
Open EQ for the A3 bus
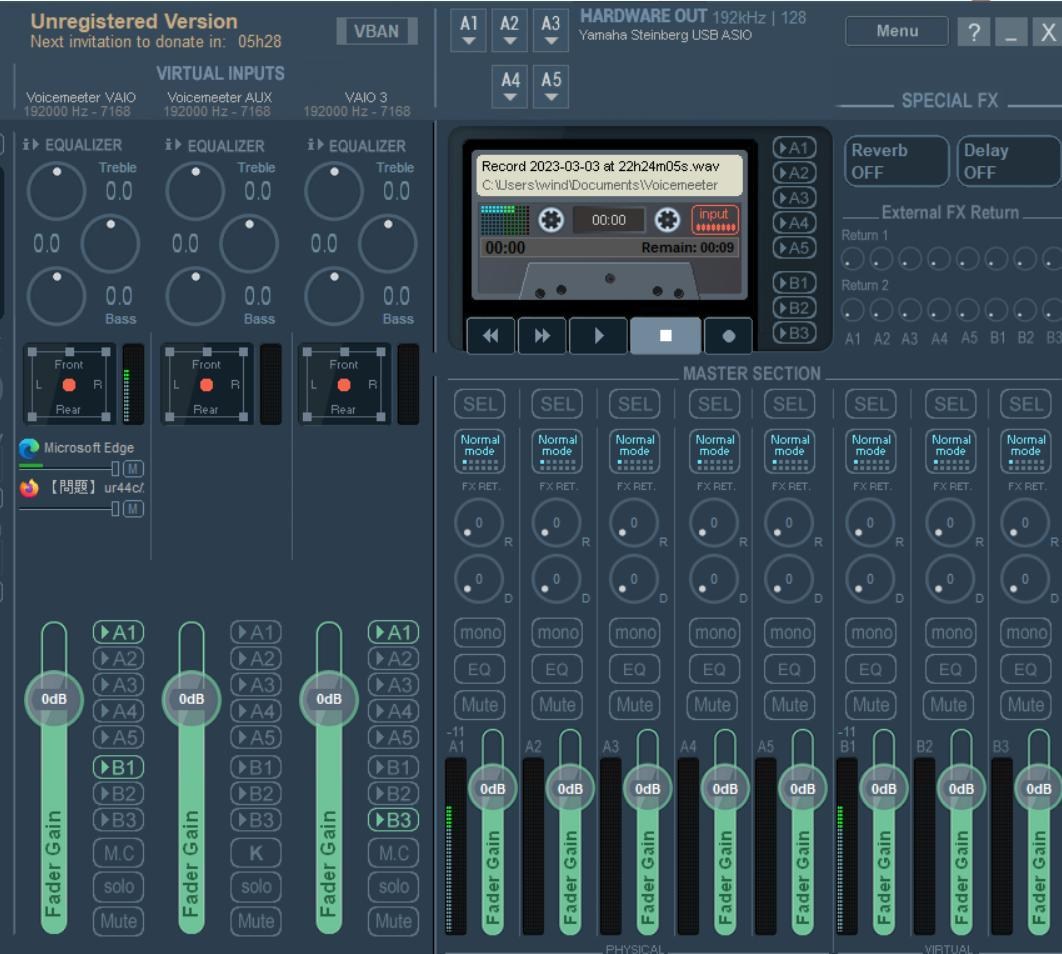coord(634,669)
